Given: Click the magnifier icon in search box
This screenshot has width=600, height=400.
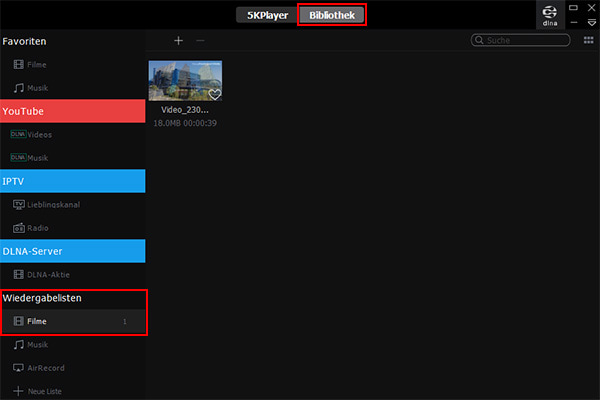Looking at the screenshot, I should [x=479, y=40].
